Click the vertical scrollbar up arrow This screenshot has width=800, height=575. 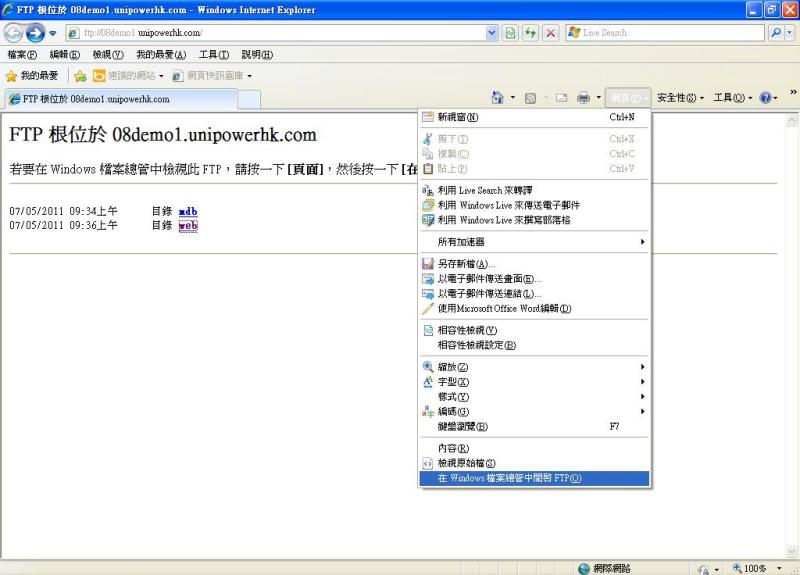point(792,120)
